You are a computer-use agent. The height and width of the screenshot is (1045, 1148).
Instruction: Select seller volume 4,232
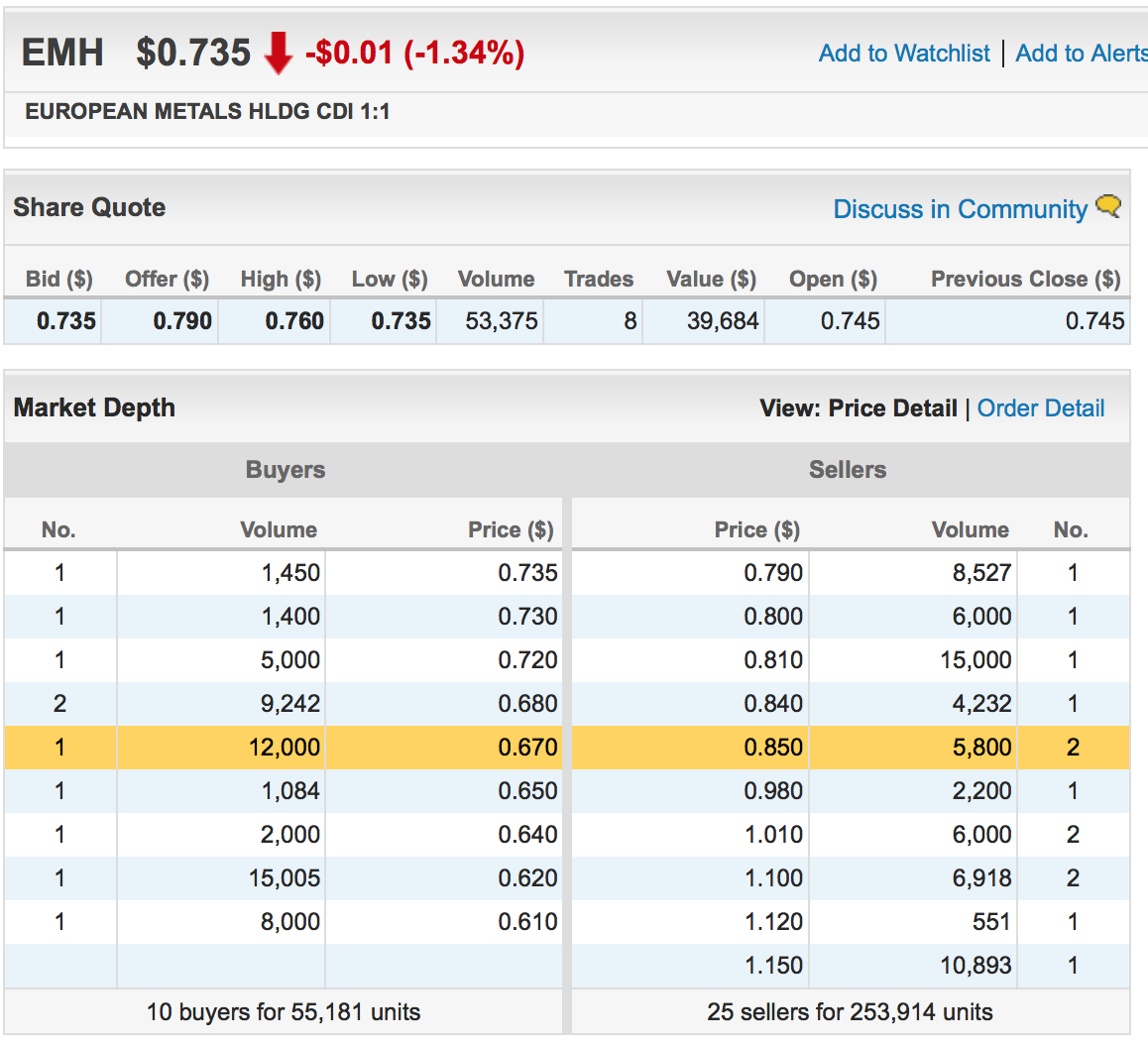click(x=981, y=704)
